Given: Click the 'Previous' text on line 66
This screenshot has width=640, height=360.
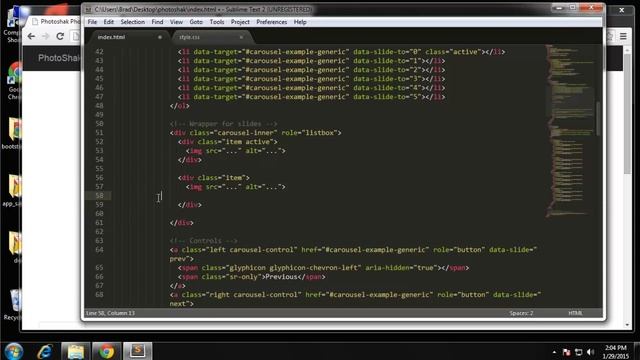Looking at the screenshot, I should [x=281, y=277].
